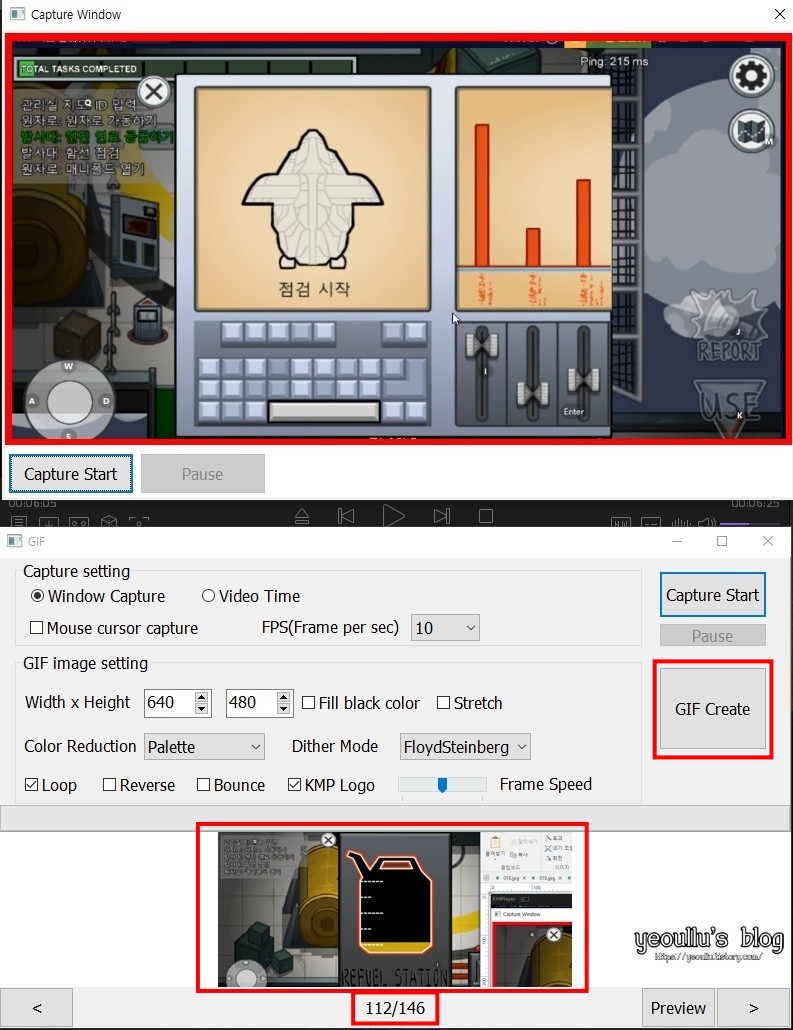Close the Capture Window
The height and width of the screenshot is (1030, 793).
(779, 14)
